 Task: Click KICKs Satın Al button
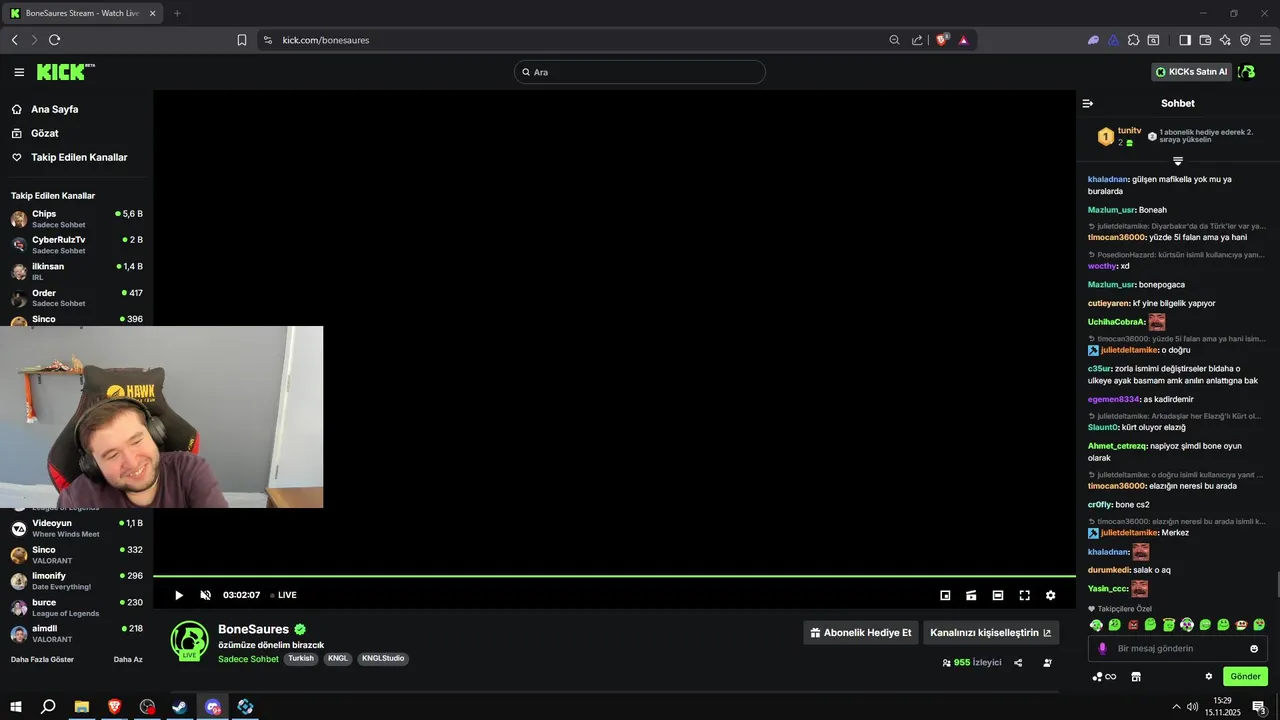point(1191,72)
